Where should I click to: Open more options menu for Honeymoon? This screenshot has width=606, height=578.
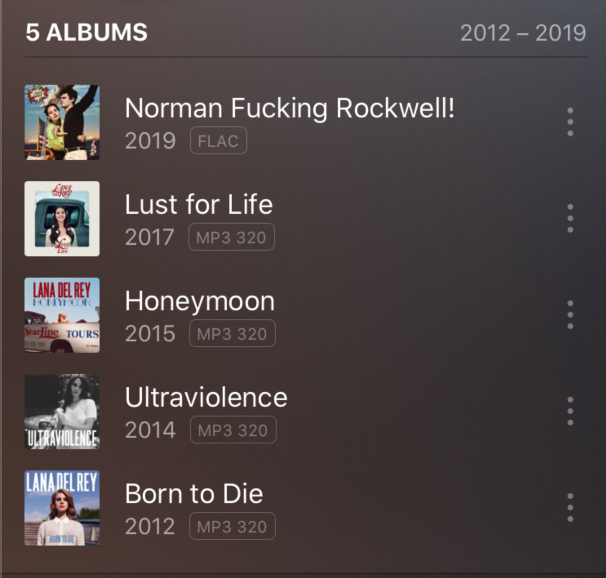tap(570, 315)
